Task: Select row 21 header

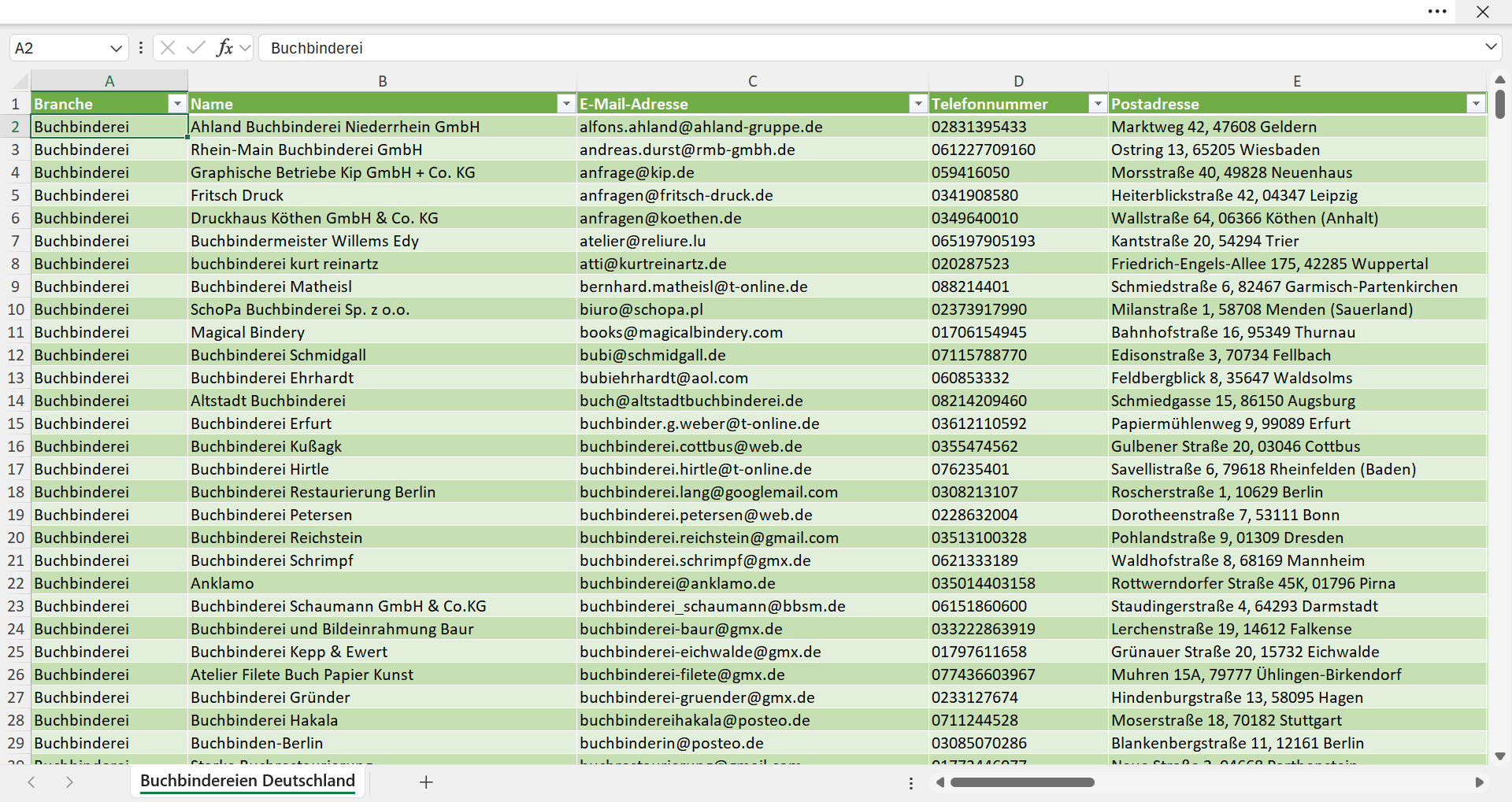Action: click(15, 560)
